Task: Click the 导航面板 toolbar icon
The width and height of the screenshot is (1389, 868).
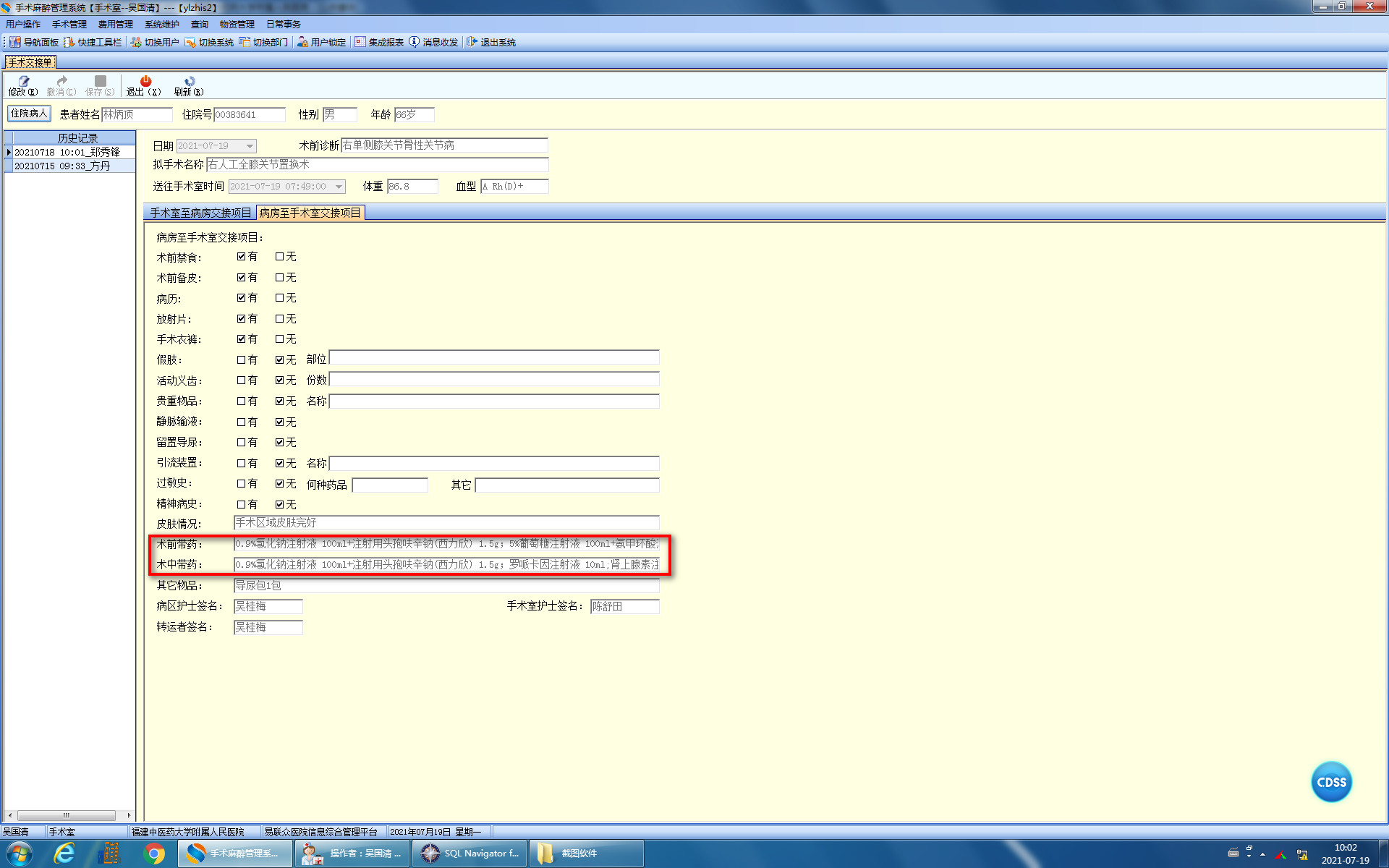Action: tap(15, 43)
